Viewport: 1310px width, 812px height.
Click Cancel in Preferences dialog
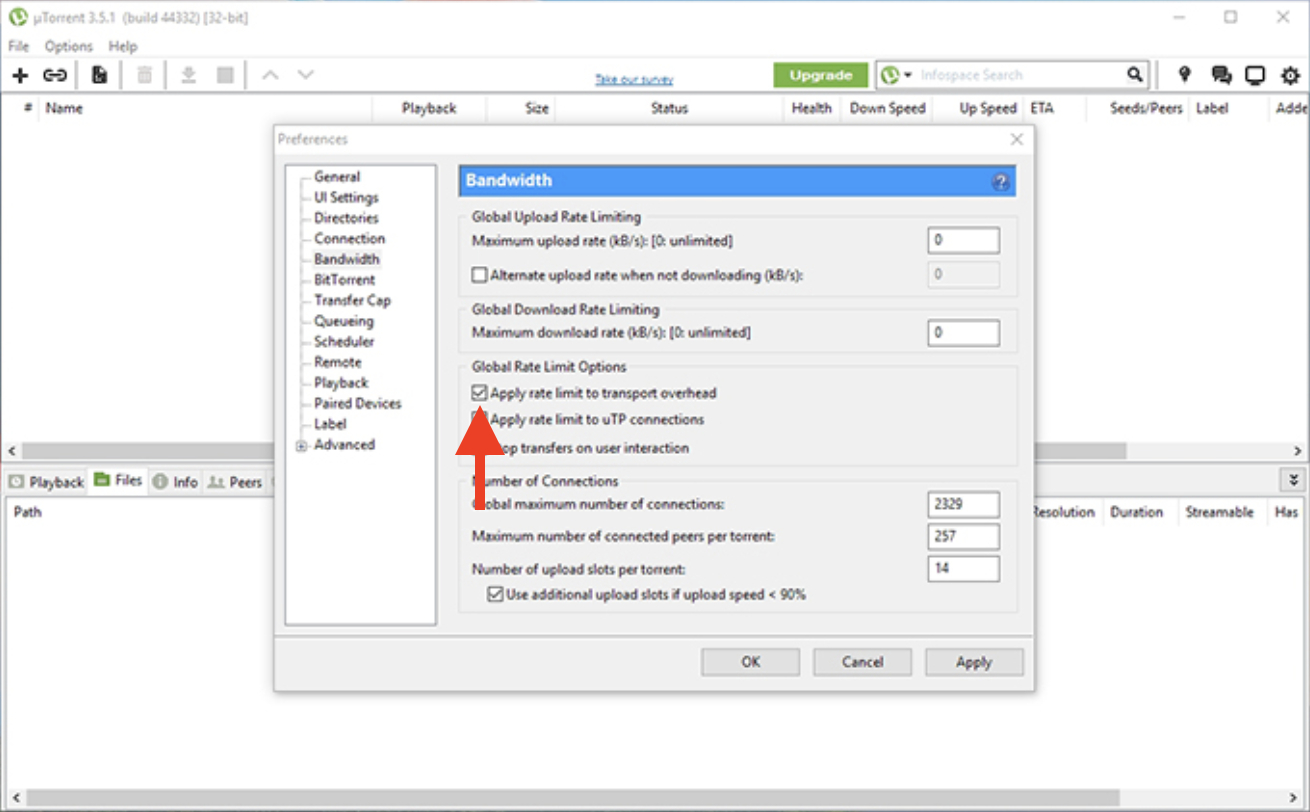862,662
